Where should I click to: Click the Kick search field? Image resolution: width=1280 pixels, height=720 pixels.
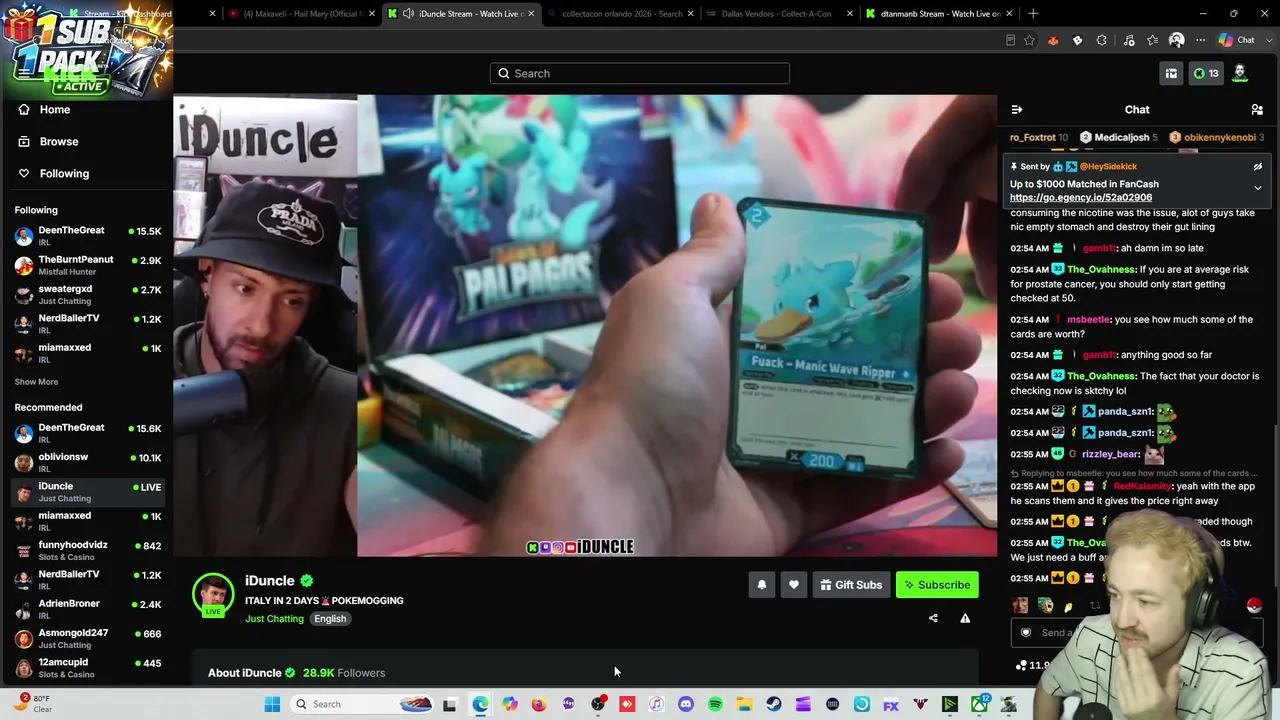[640, 73]
